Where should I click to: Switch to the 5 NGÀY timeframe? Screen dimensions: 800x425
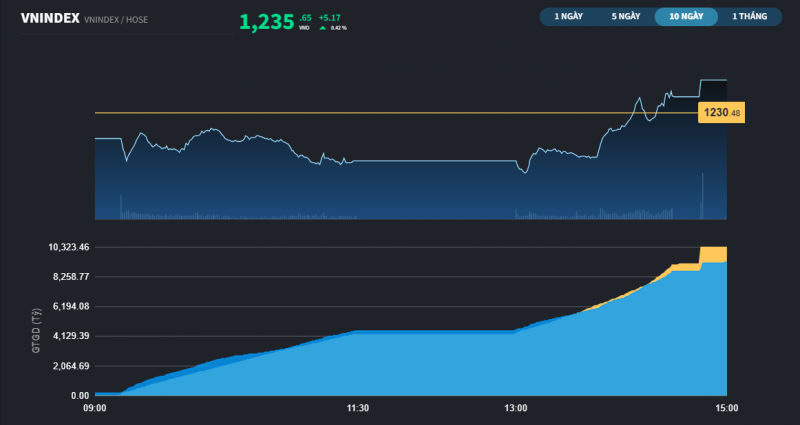point(627,17)
